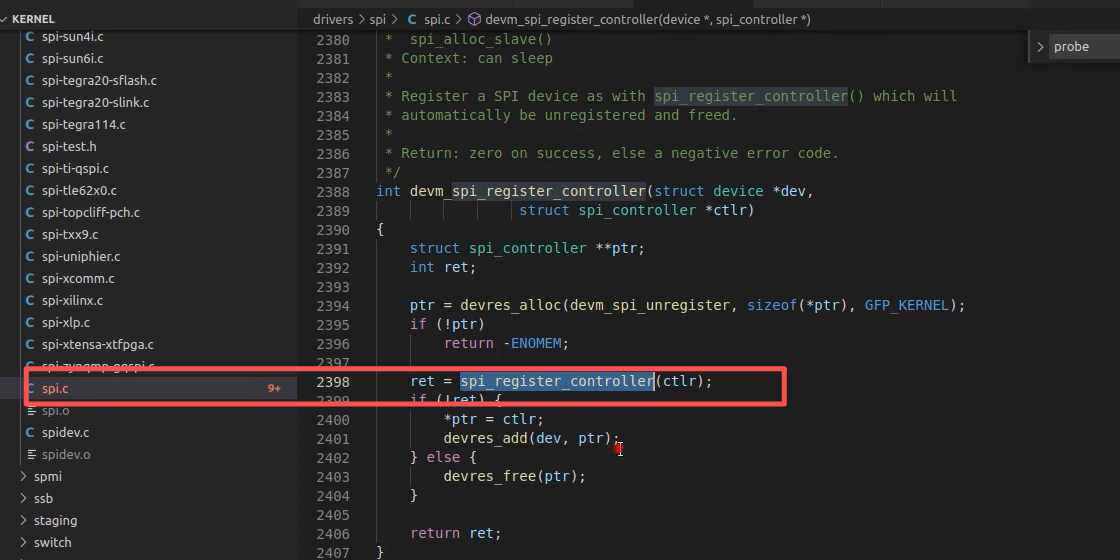The height and width of the screenshot is (560, 1120).
Task: Click the probe search input field
Action: [1084, 47]
